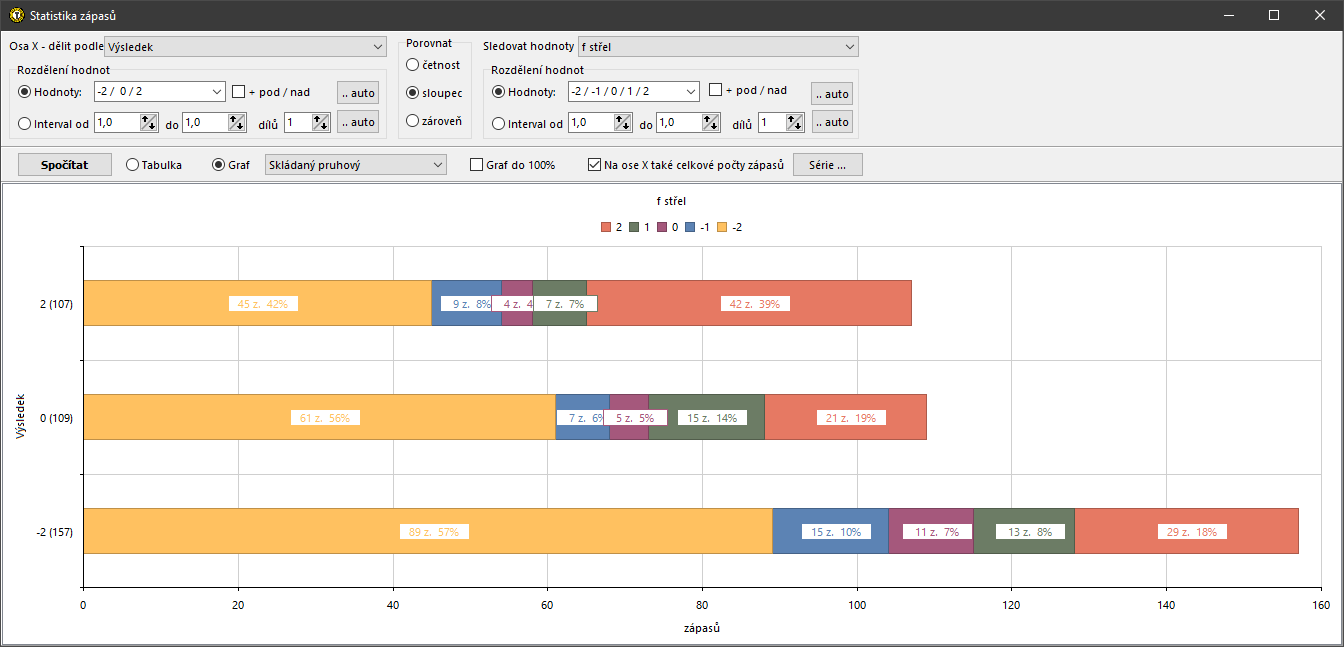Open the Sledovat hodnoty 'f střel' dropdown
This screenshot has width=1344, height=647.
click(718, 46)
